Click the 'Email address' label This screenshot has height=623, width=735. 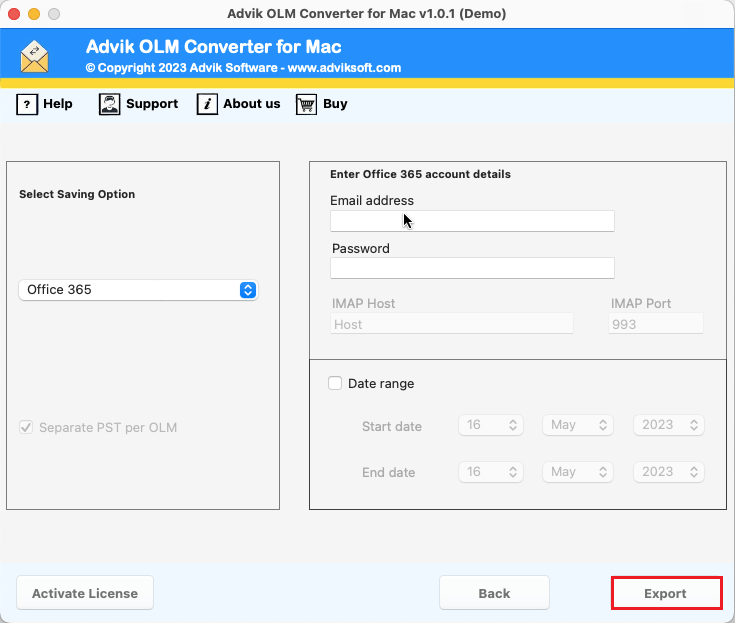pyautogui.click(x=372, y=200)
